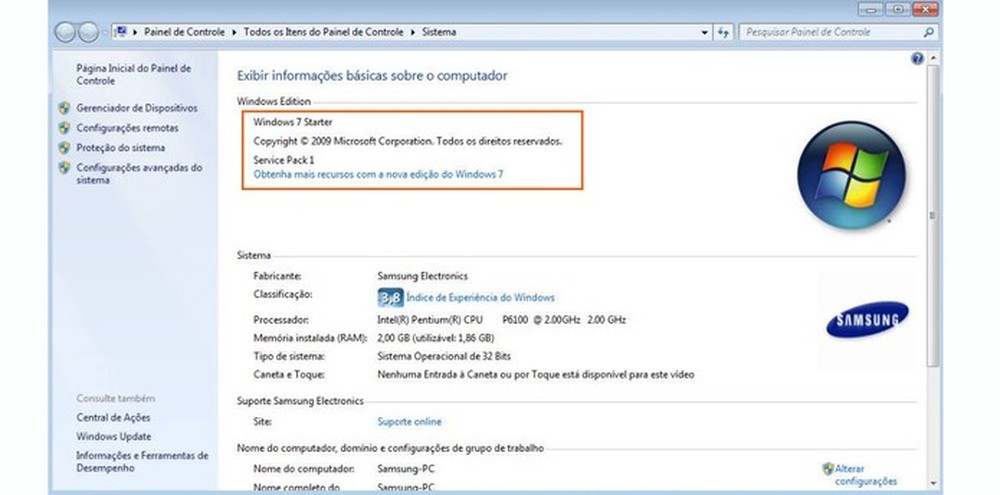
Task: Select Todos os Itens do Painel breadcrumb
Action: [x=323, y=32]
